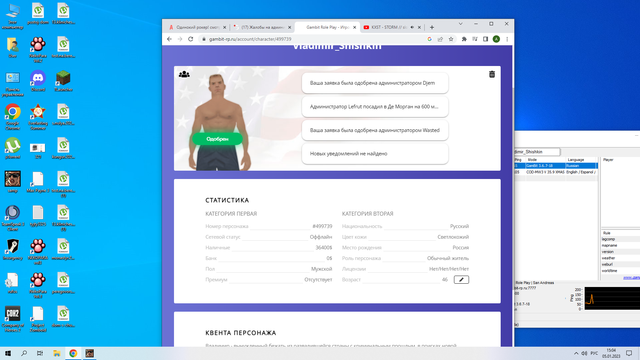Open Project Zomboid desktop shortcut
The height and width of the screenshot is (360, 640).
pos(38,319)
